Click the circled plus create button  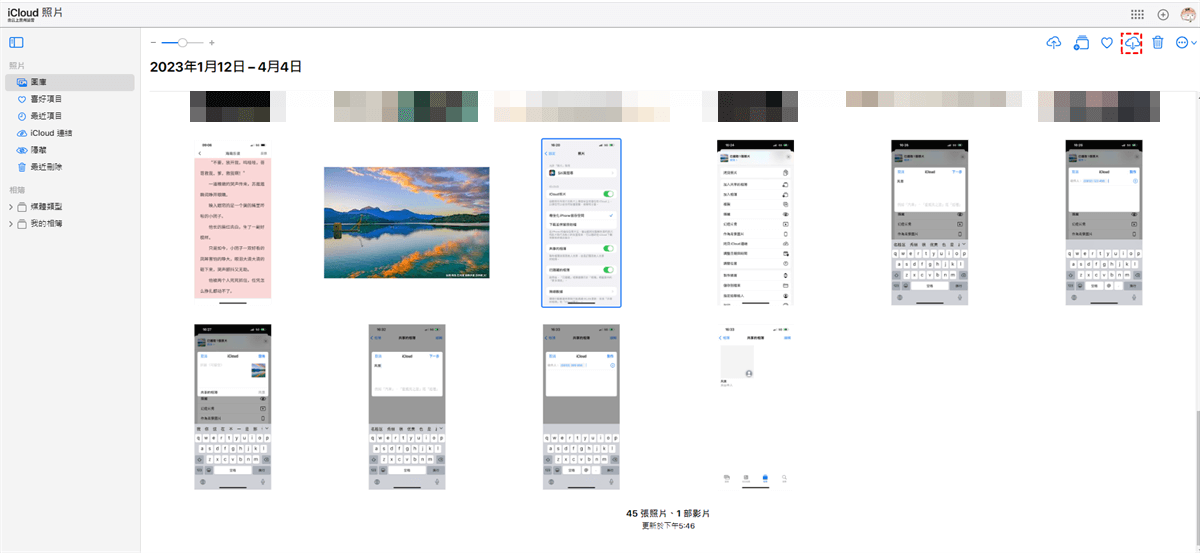(1163, 14)
